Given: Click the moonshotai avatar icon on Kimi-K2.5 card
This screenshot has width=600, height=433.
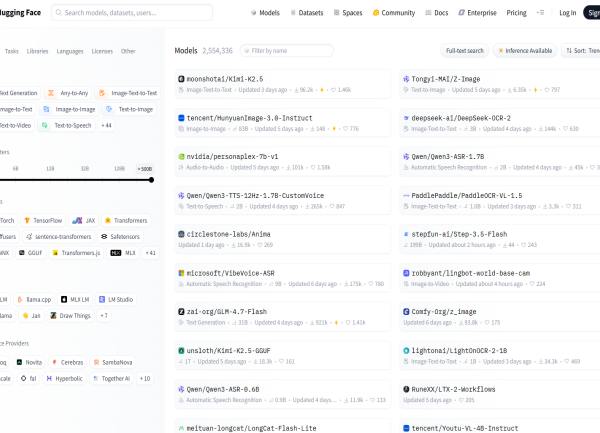Looking at the screenshot, I should (181, 79).
